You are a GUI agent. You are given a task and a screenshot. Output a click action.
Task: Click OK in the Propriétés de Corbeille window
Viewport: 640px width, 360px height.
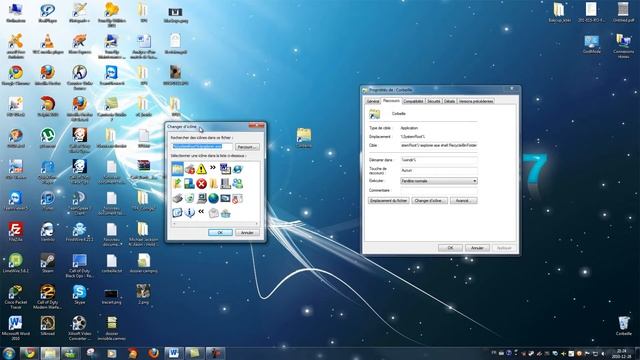pyautogui.click(x=450, y=248)
